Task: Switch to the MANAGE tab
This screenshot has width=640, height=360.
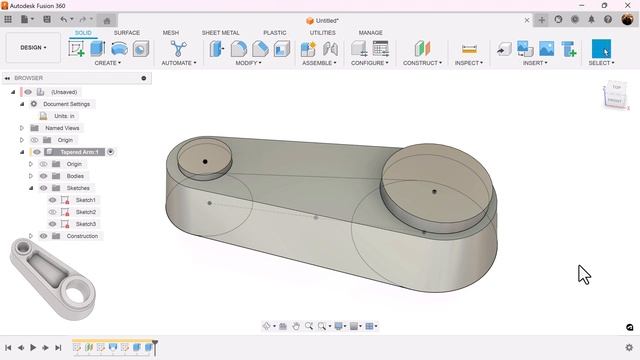Action: coord(371,33)
